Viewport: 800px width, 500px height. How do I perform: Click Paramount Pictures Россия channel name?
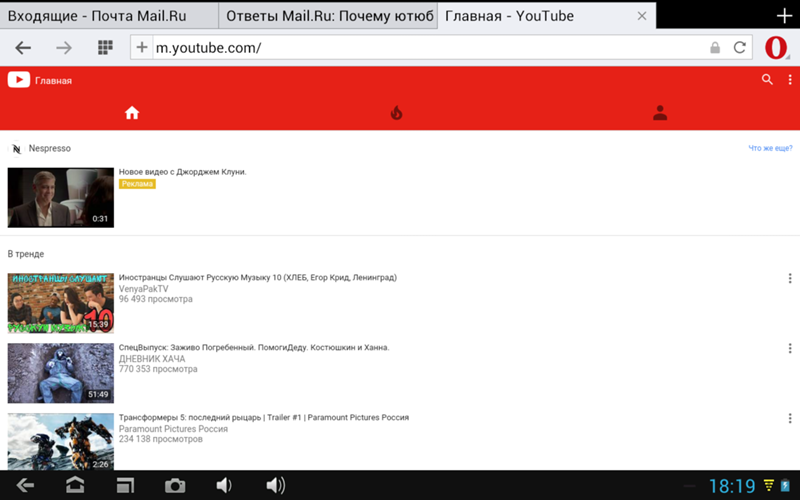(173, 429)
